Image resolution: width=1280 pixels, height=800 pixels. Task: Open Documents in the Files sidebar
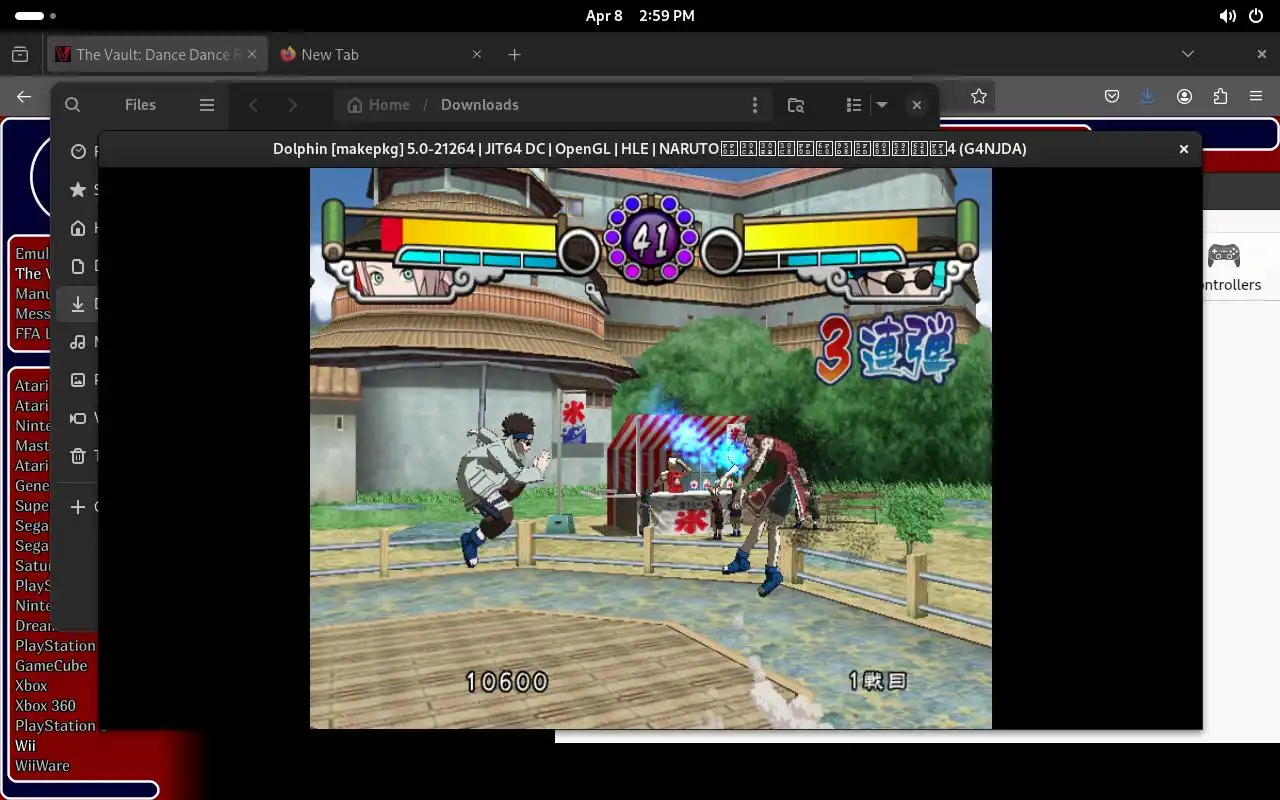click(78, 266)
